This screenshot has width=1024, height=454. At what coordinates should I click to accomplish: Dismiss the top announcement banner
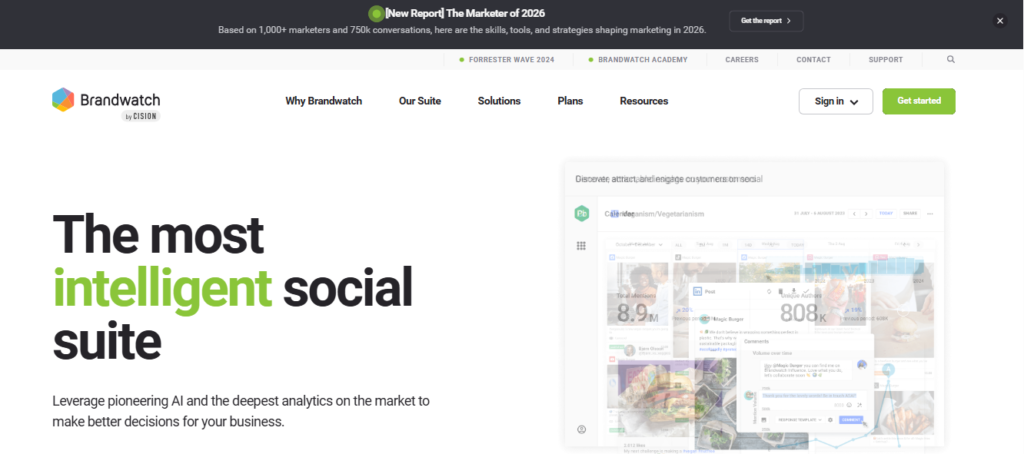(x=1000, y=21)
